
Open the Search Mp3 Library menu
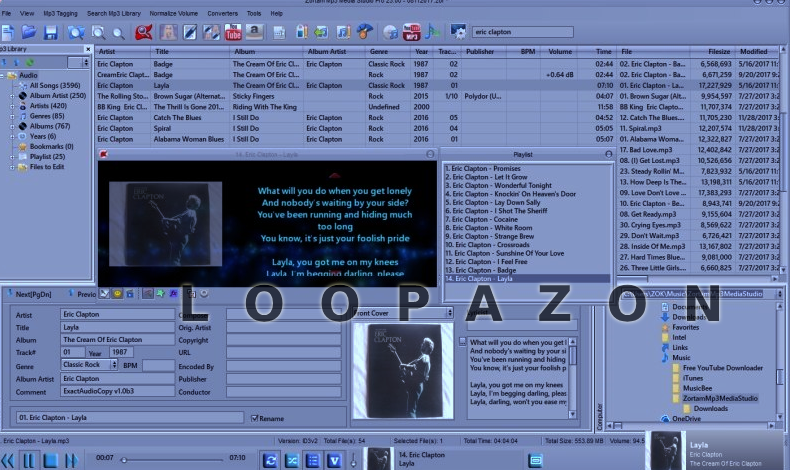(114, 14)
